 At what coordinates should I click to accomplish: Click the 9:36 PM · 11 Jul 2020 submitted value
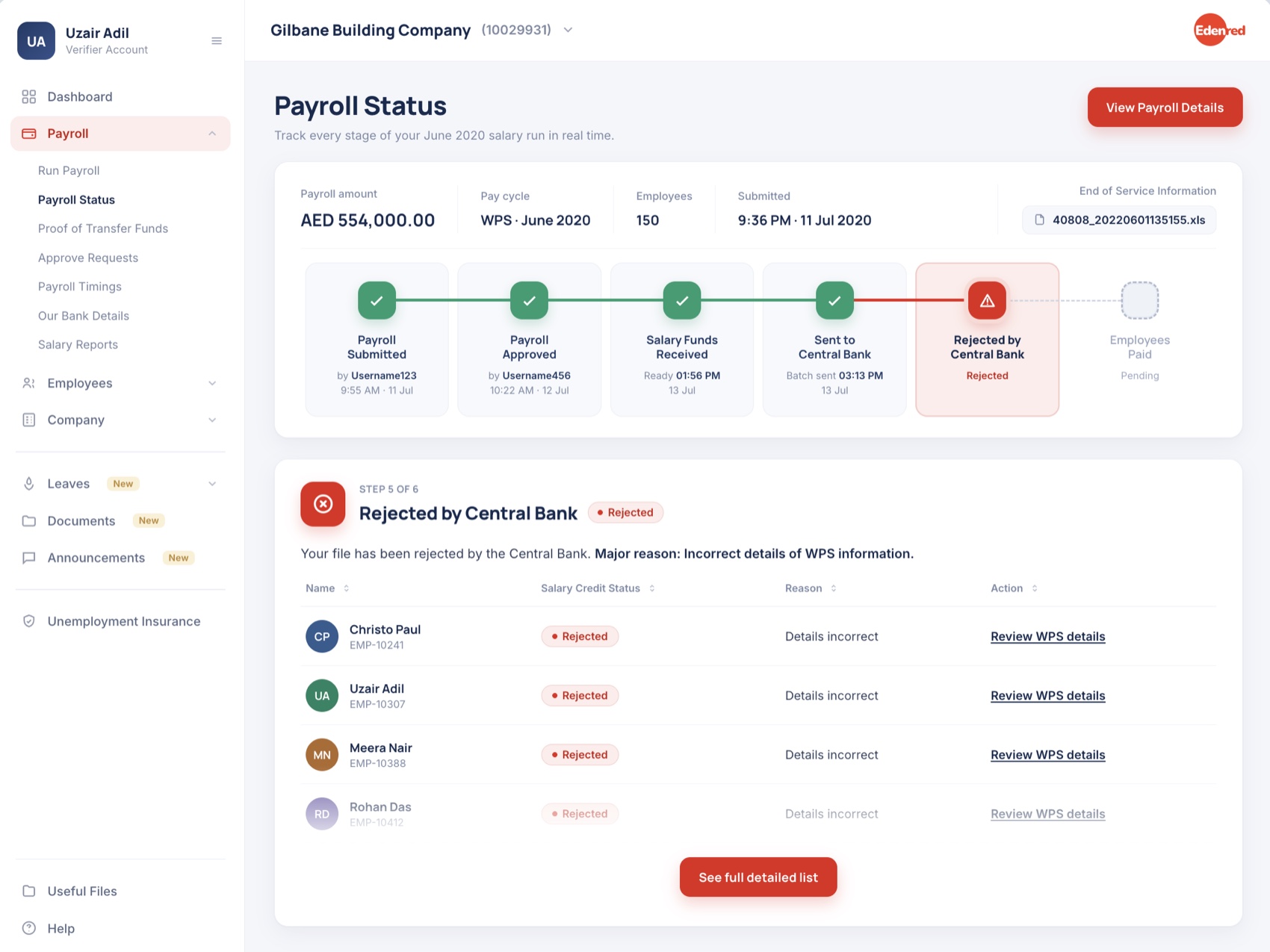[x=805, y=220]
